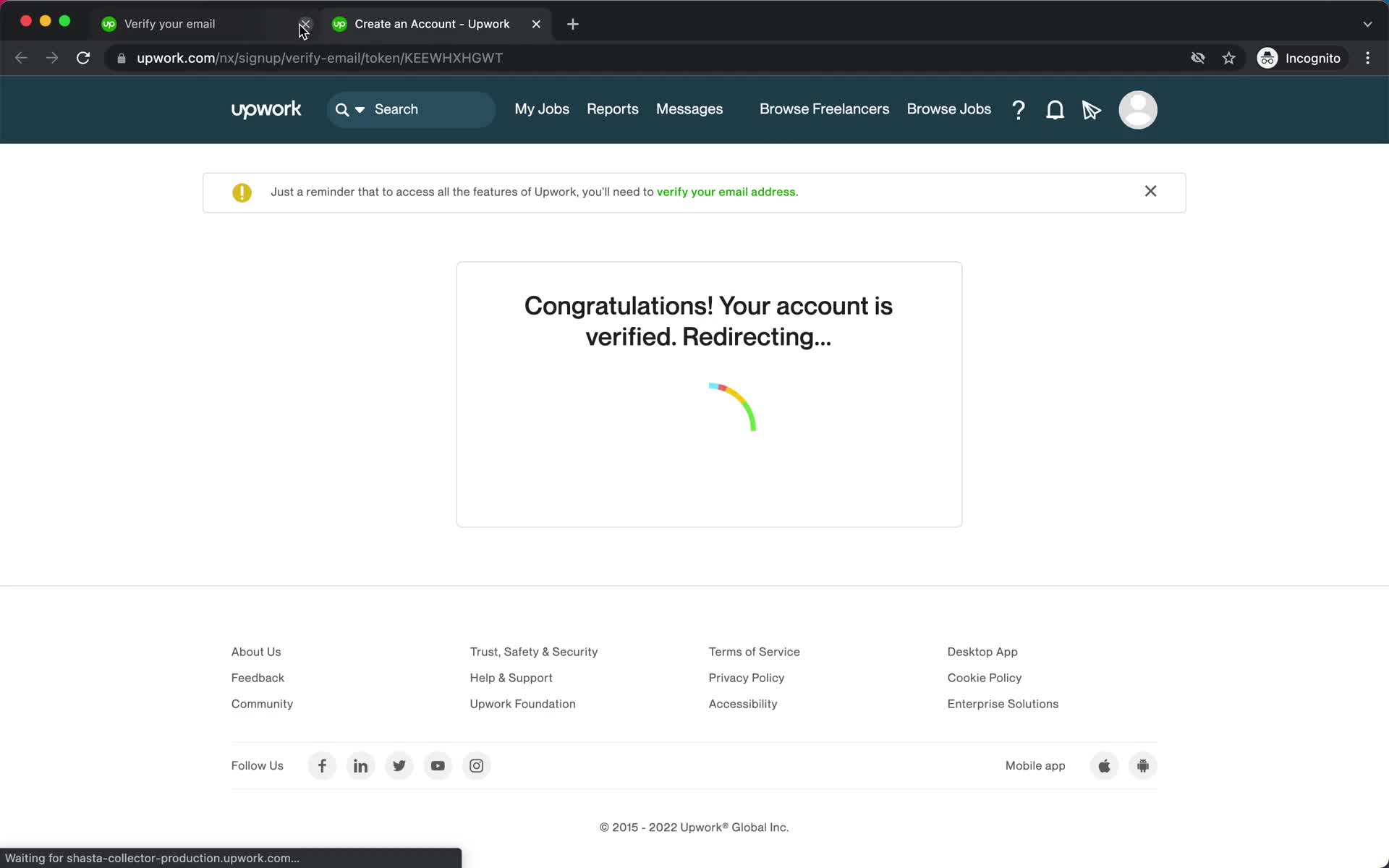Click the verify your email address link
The image size is (1389, 868).
tap(727, 191)
